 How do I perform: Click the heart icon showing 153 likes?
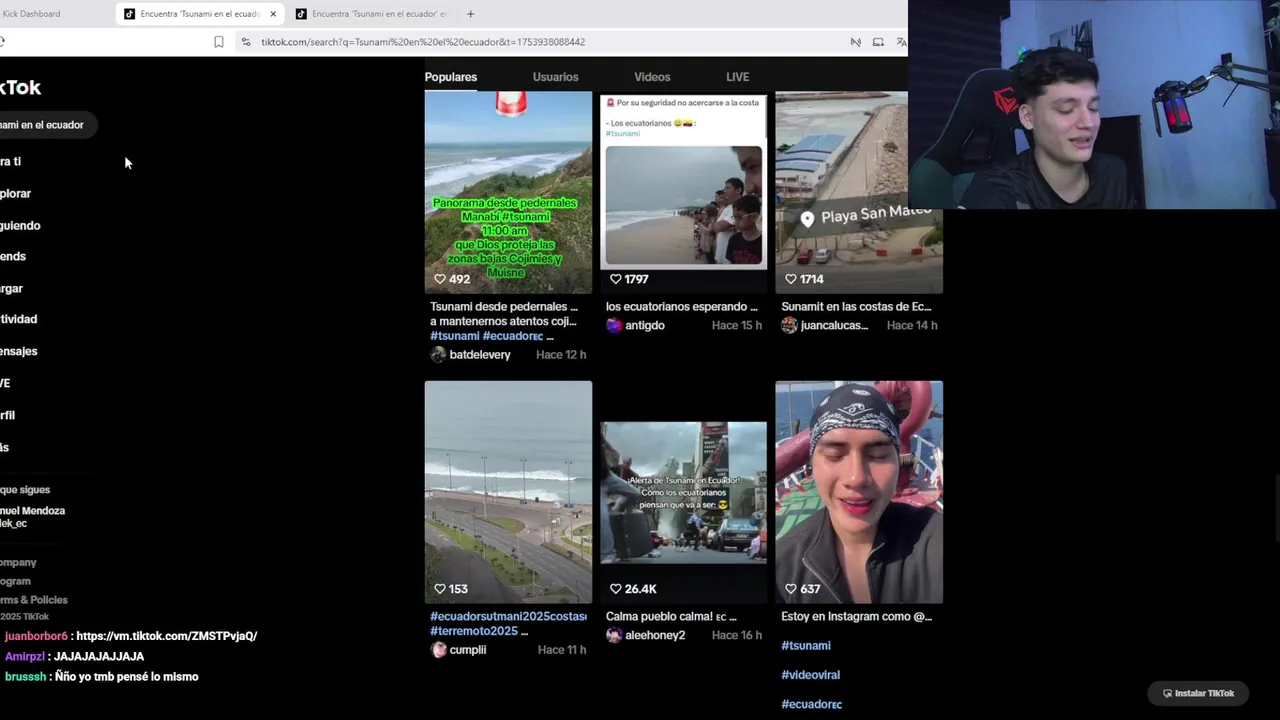[440, 589]
